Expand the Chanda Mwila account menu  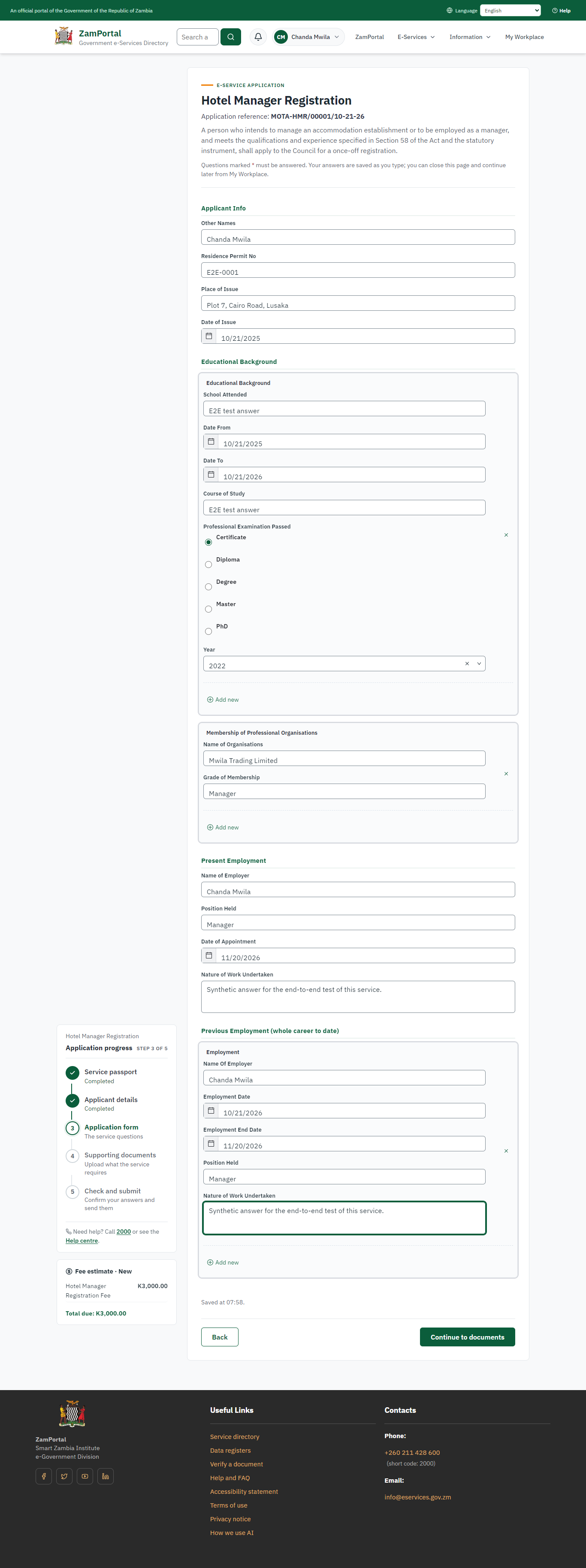308,37
